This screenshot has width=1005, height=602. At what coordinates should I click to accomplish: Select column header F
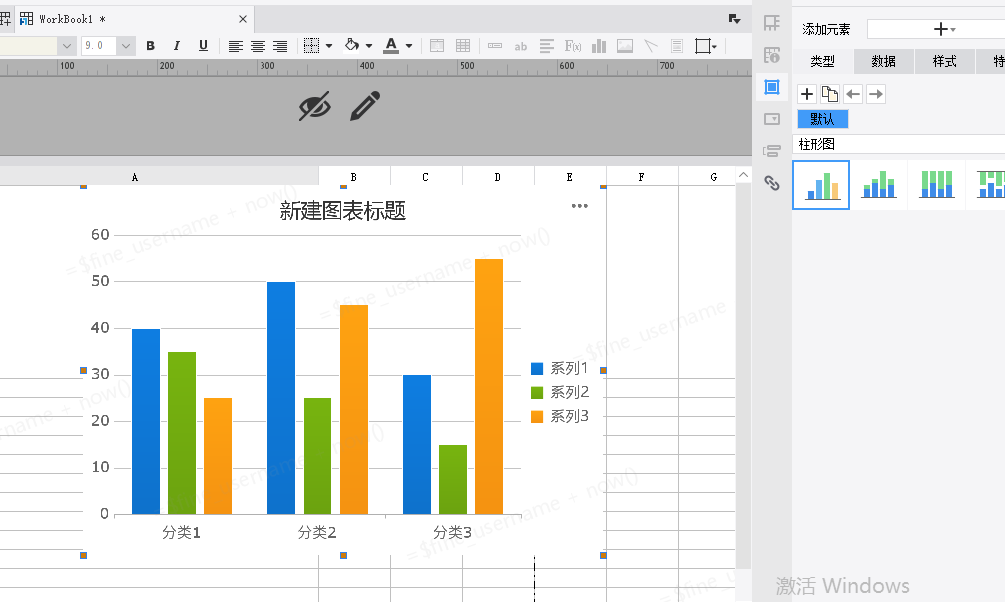642,177
